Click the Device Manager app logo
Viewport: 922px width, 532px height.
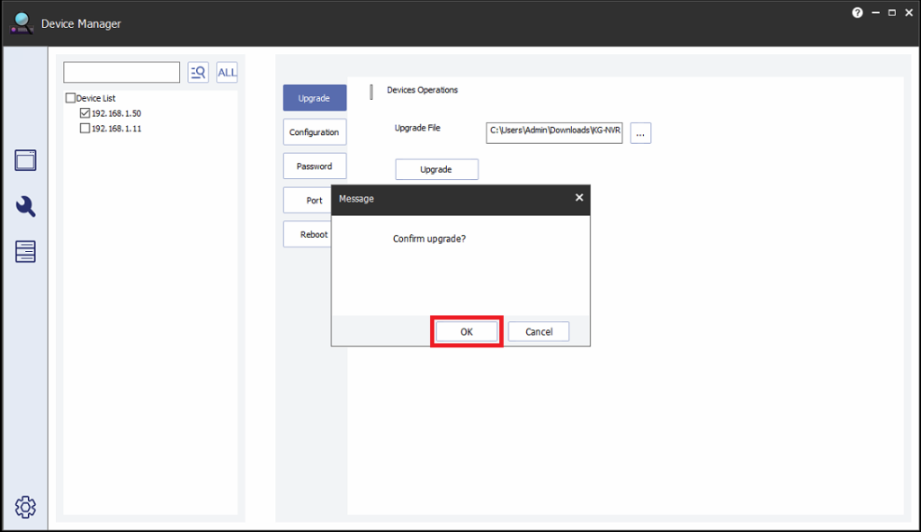(21, 22)
